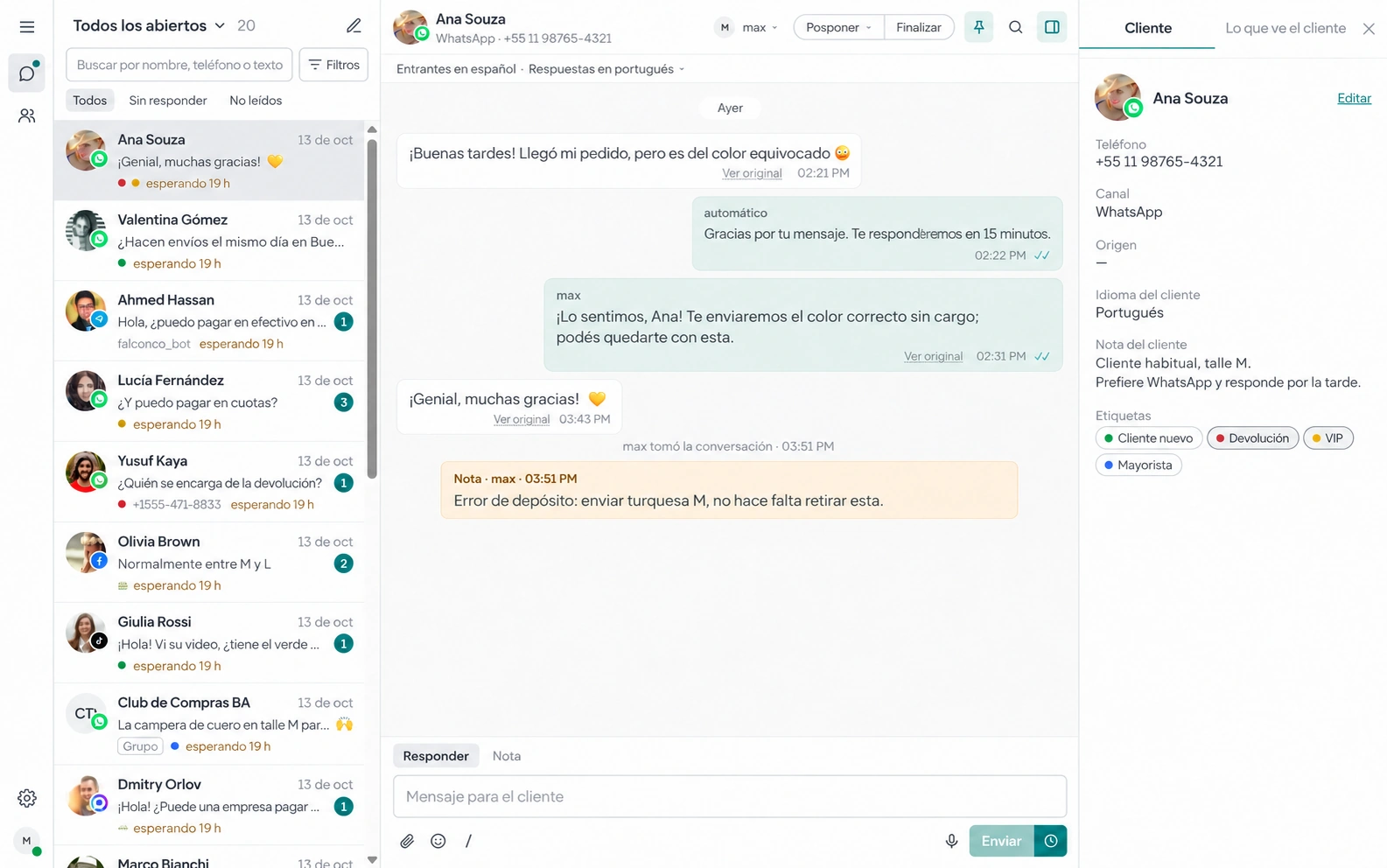Select the No leídos filter tab
The height and width of the screenshot is (868, 1387).
click(x=256, y=101)
